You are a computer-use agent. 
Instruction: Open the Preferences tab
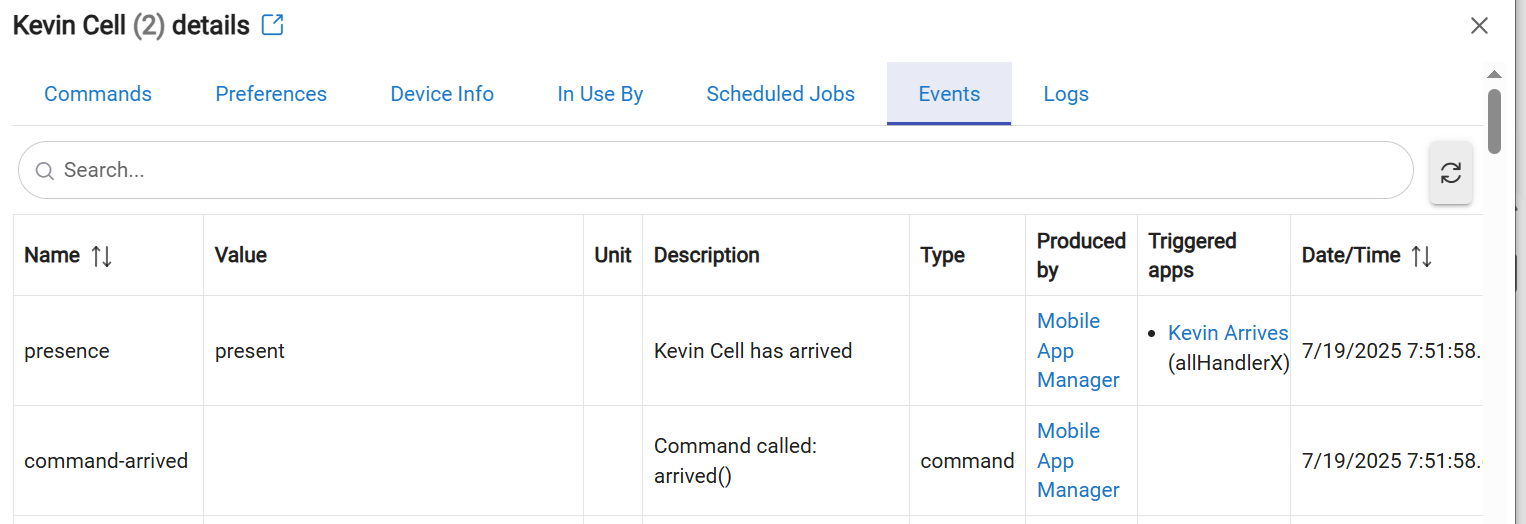[271, 94]
